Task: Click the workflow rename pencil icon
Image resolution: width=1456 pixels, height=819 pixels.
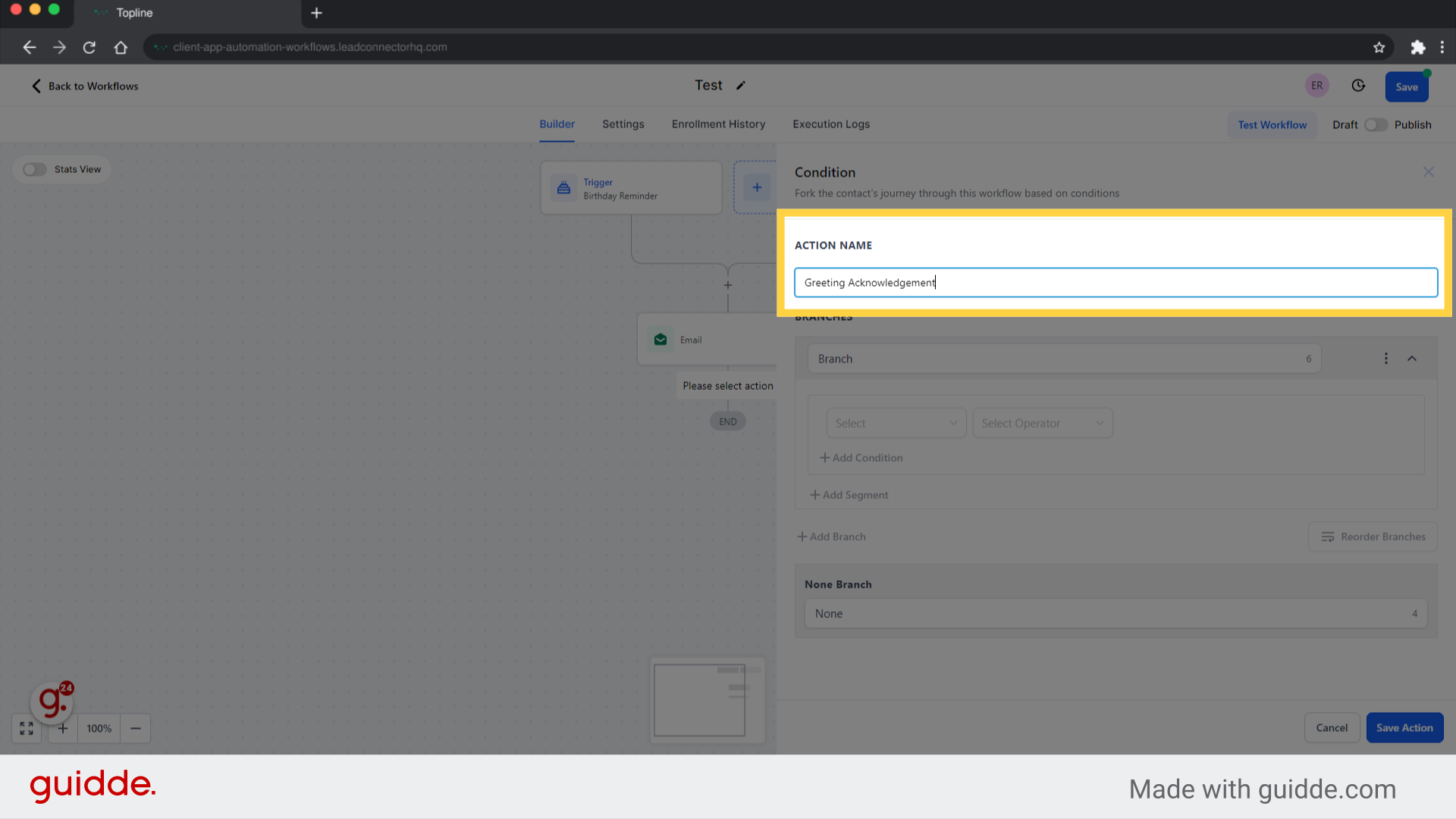Action: [x=740, y=85]
